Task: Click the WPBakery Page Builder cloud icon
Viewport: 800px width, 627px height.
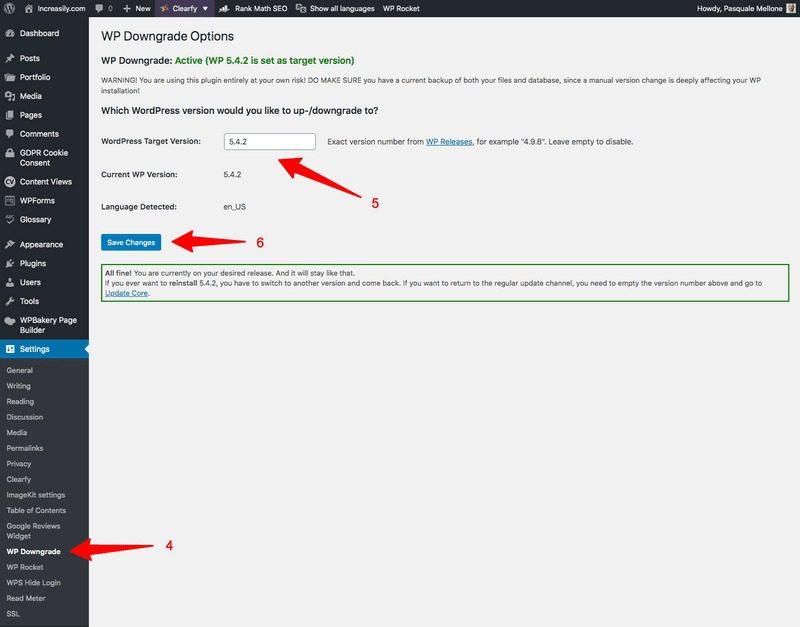Action: point(10,321)
